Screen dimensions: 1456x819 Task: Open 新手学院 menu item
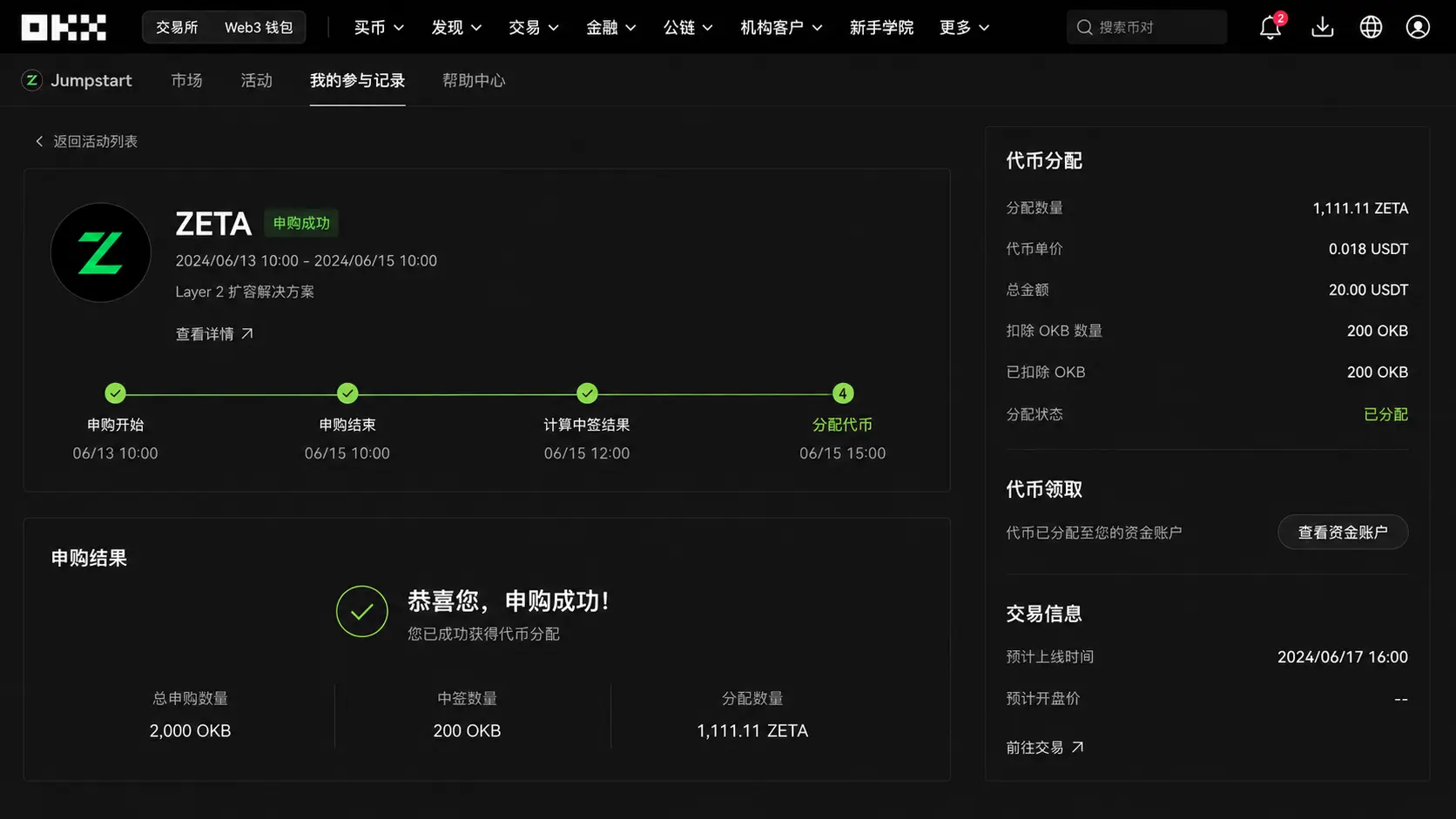(x=881, y=28)
